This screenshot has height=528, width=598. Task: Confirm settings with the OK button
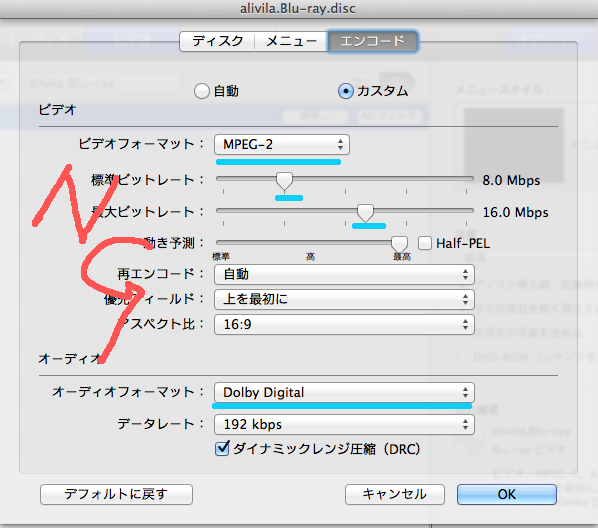coord(507,494)
